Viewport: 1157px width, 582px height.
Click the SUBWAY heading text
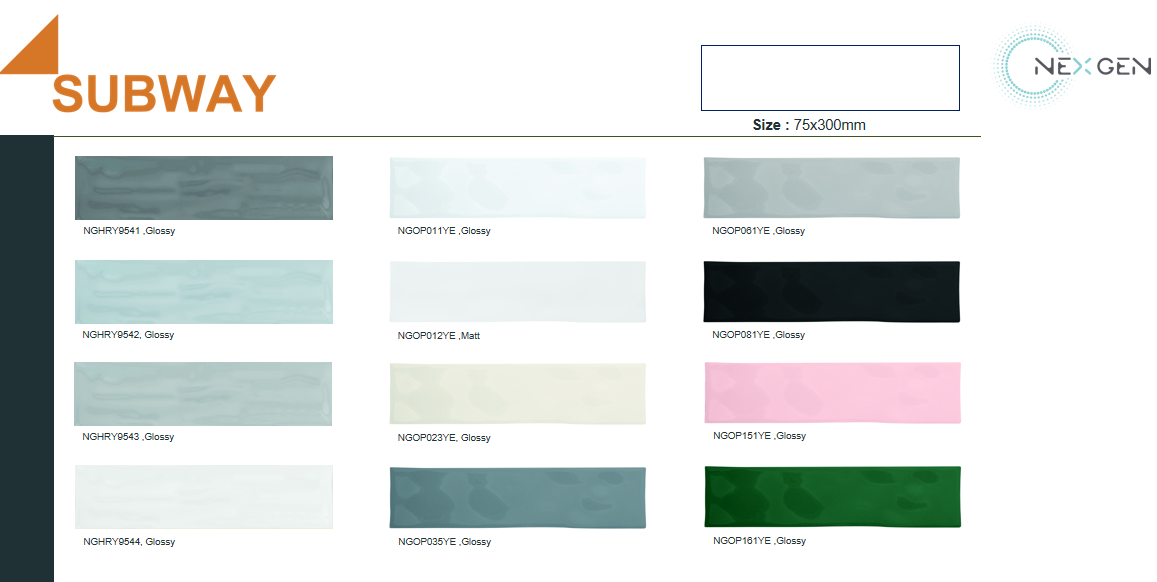[x=164, y=94]
